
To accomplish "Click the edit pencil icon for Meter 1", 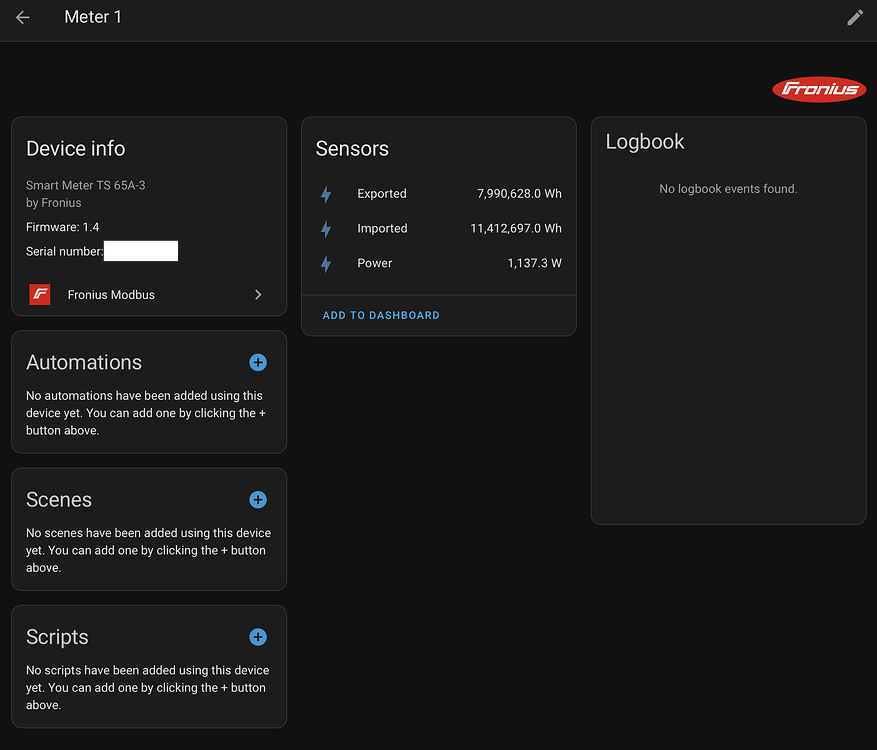I will pyautogui.click(x=855, y=17).
